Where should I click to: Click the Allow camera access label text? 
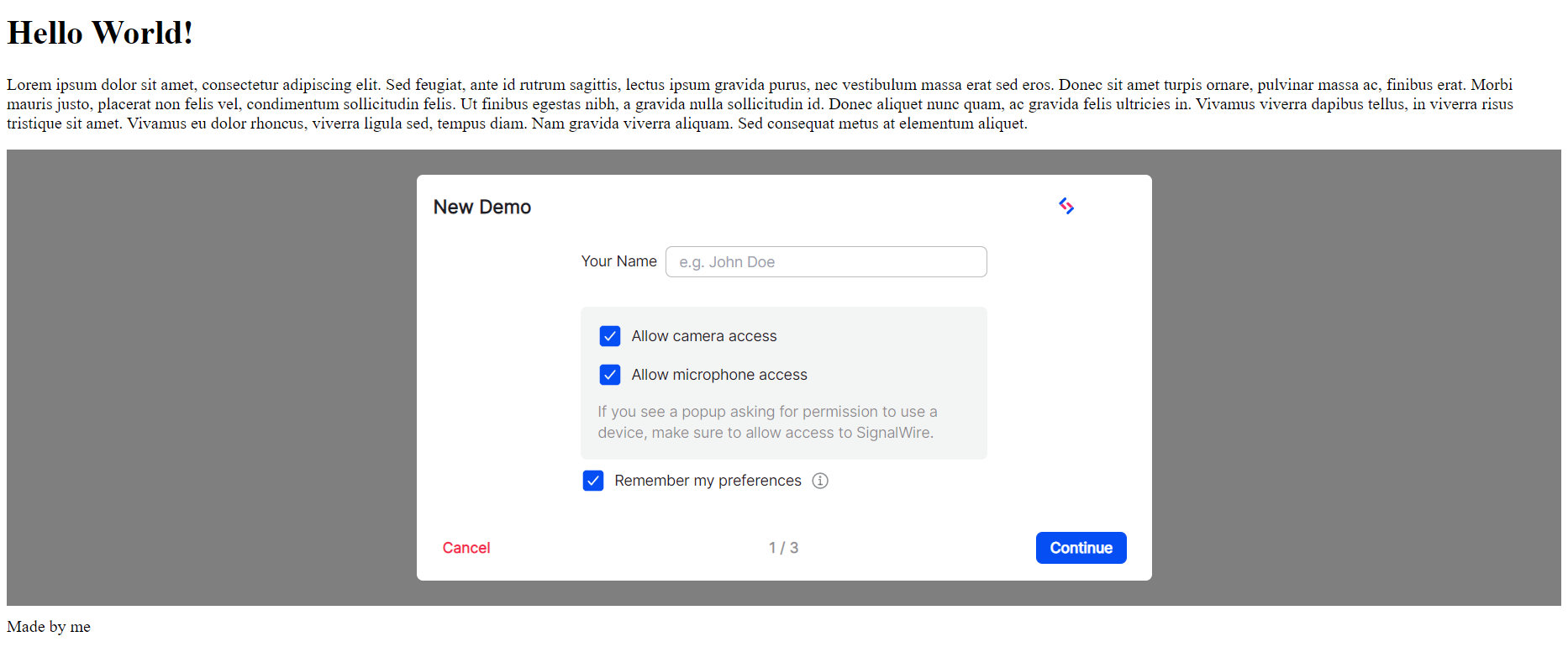[x=703, y=336]
